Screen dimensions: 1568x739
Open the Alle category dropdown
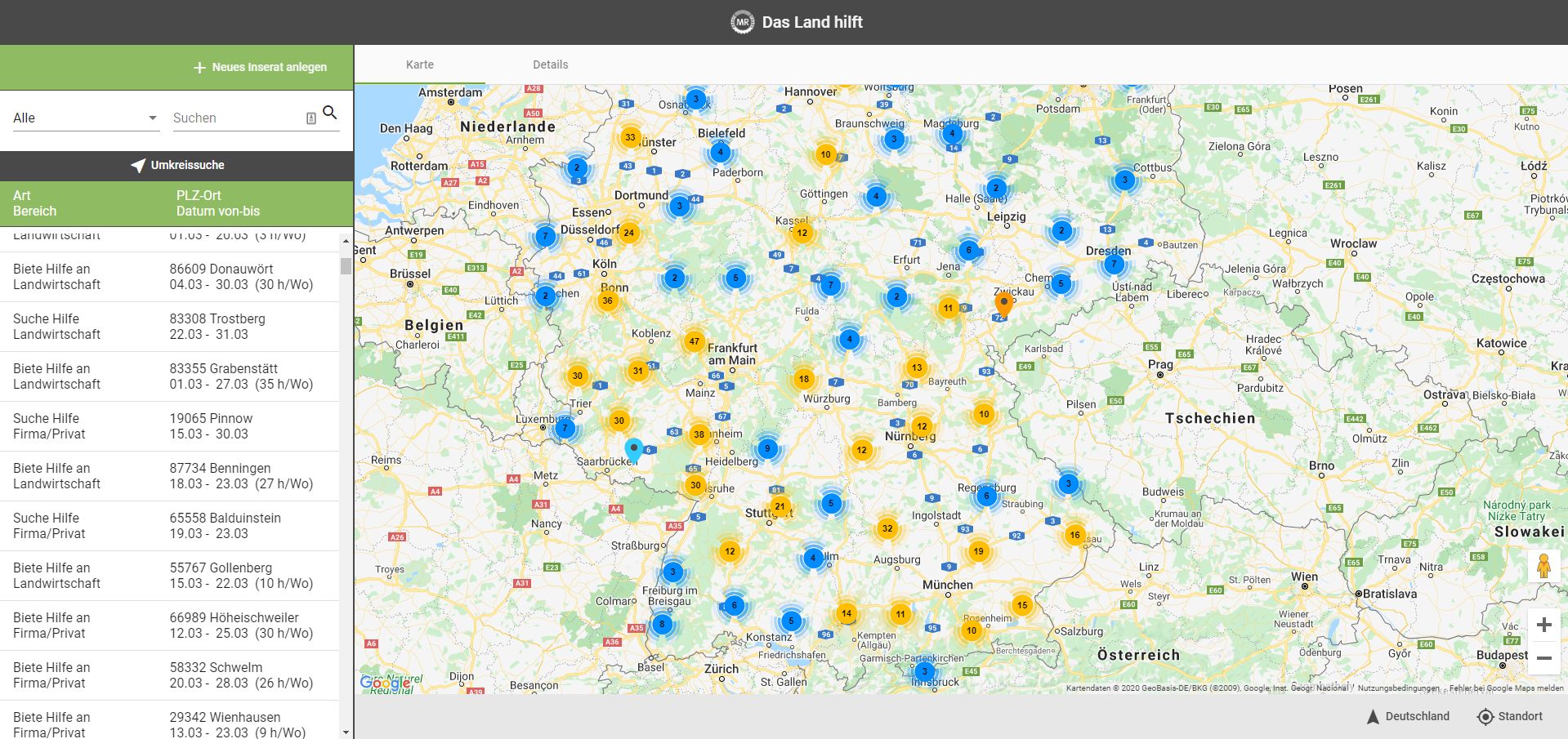pos(85,118)
